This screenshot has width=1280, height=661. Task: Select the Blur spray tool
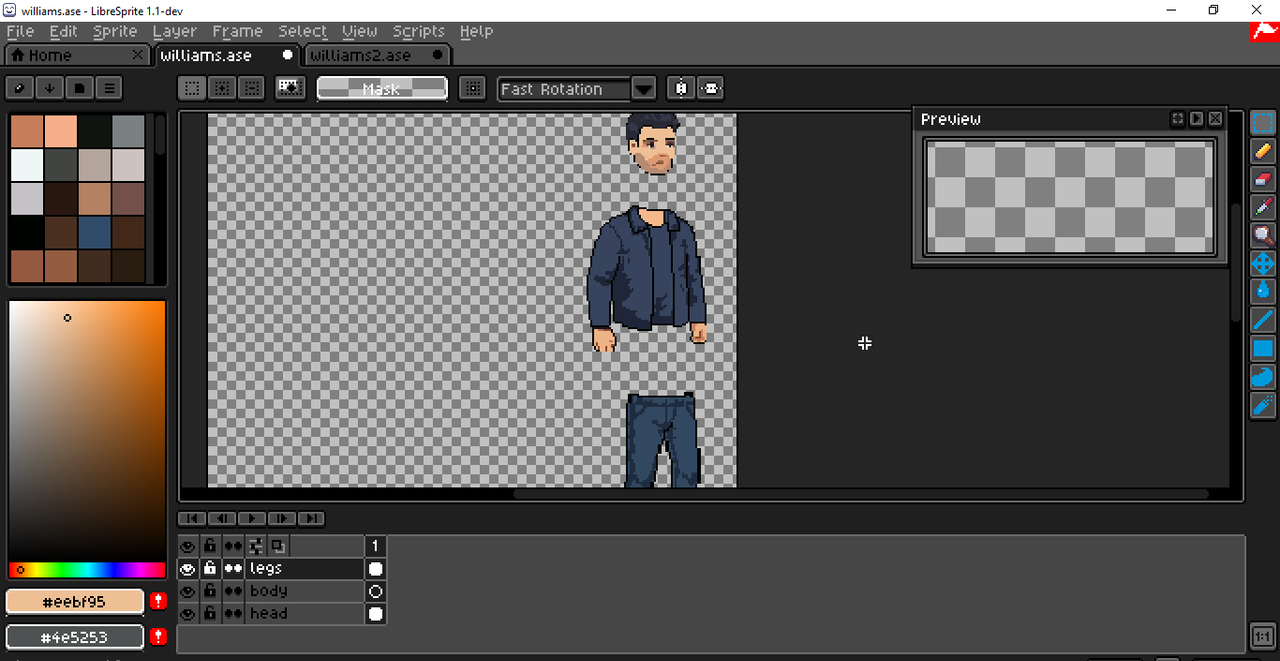click(x=1263, y=405)
